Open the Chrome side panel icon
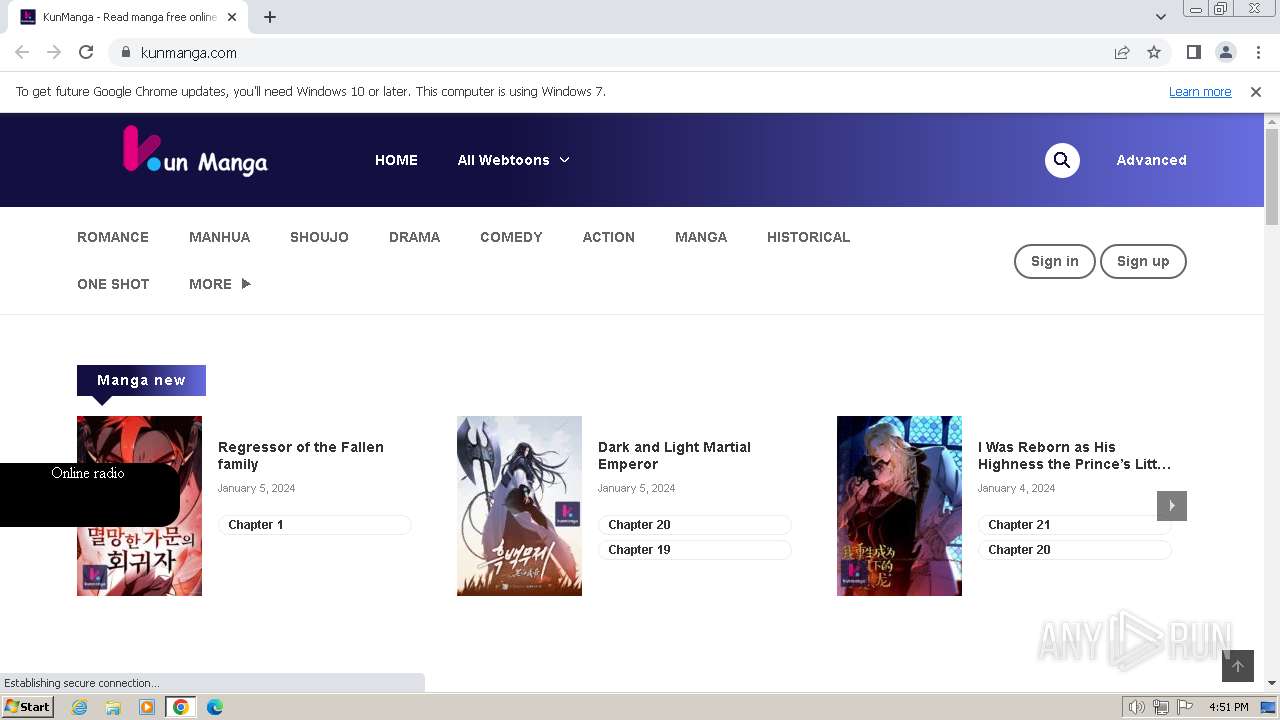The image size is (1280, 720). pos(1193,52)
